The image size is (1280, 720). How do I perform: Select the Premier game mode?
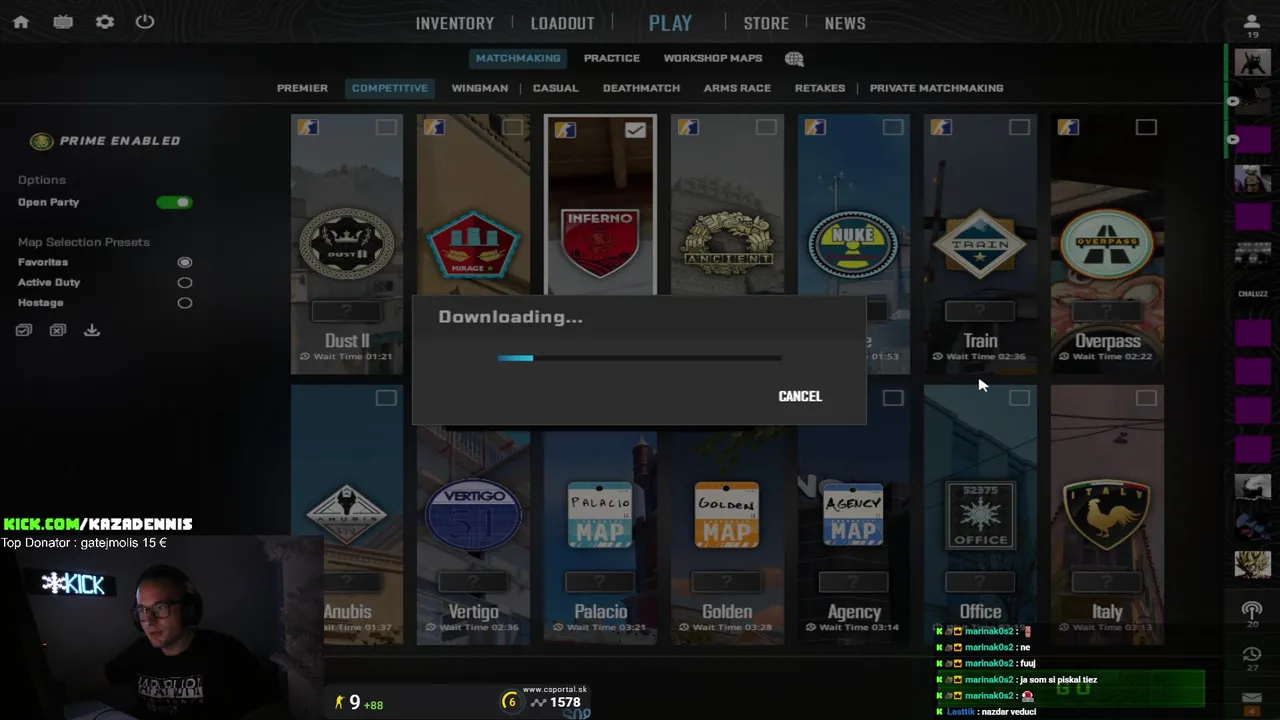[x=302, y=88]
